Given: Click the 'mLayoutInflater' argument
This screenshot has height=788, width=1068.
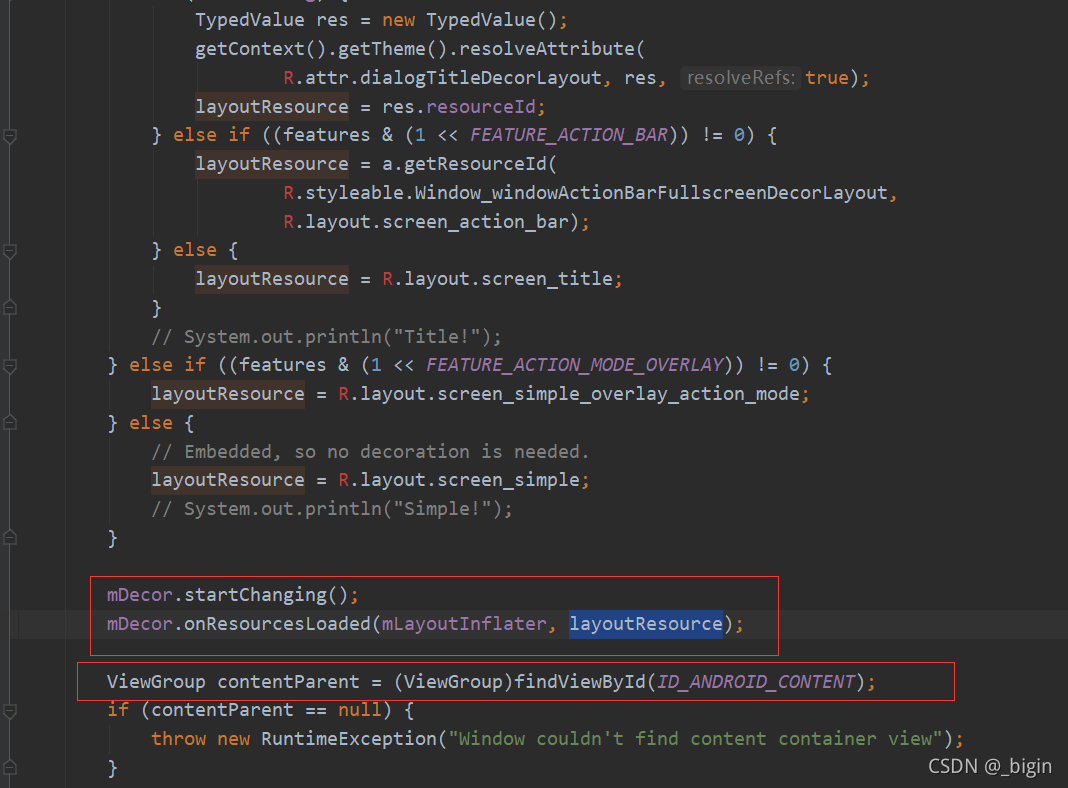Looking at the screenshot, I should pos(465,624).
